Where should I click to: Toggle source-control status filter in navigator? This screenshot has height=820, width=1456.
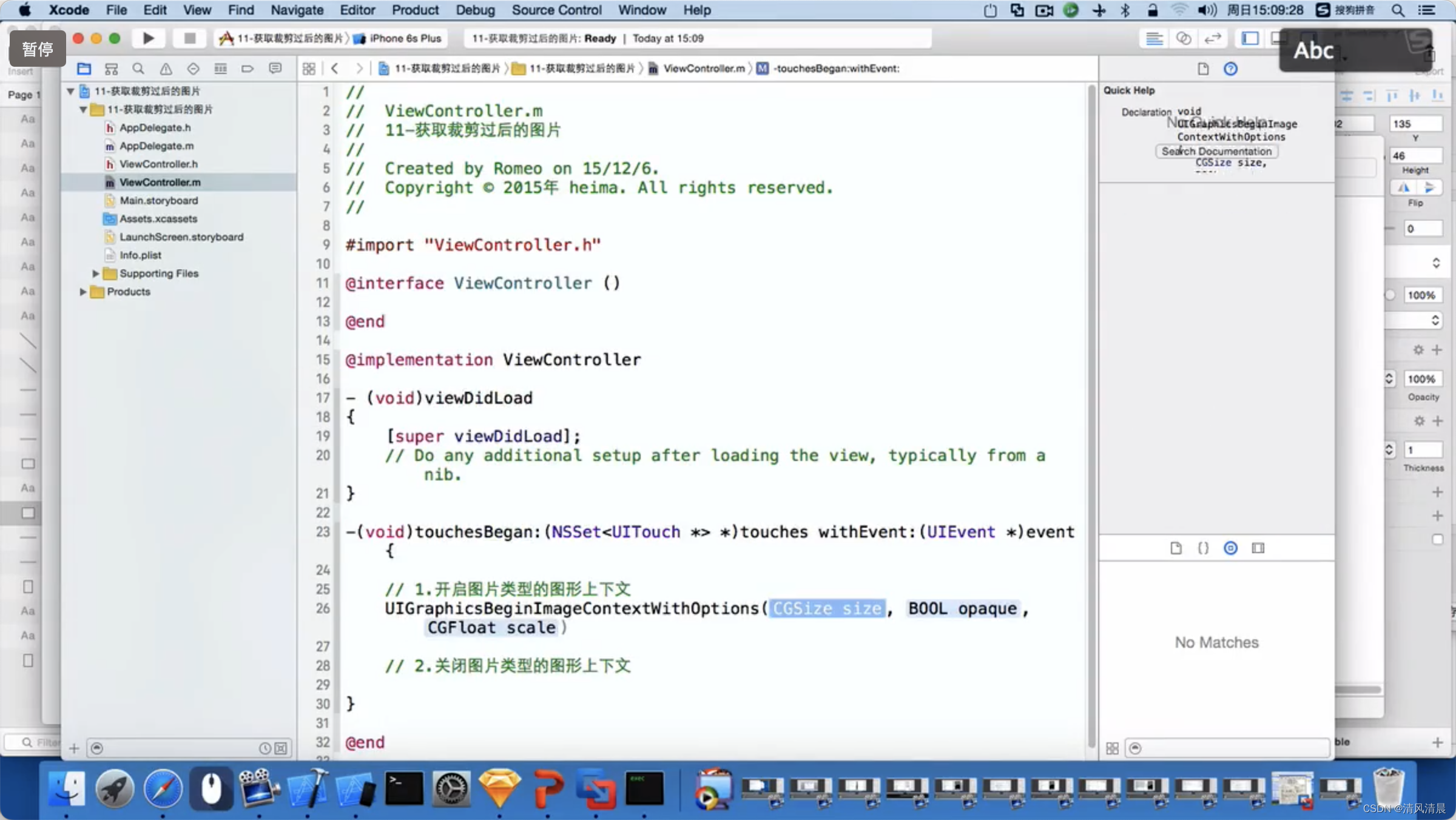281,748
